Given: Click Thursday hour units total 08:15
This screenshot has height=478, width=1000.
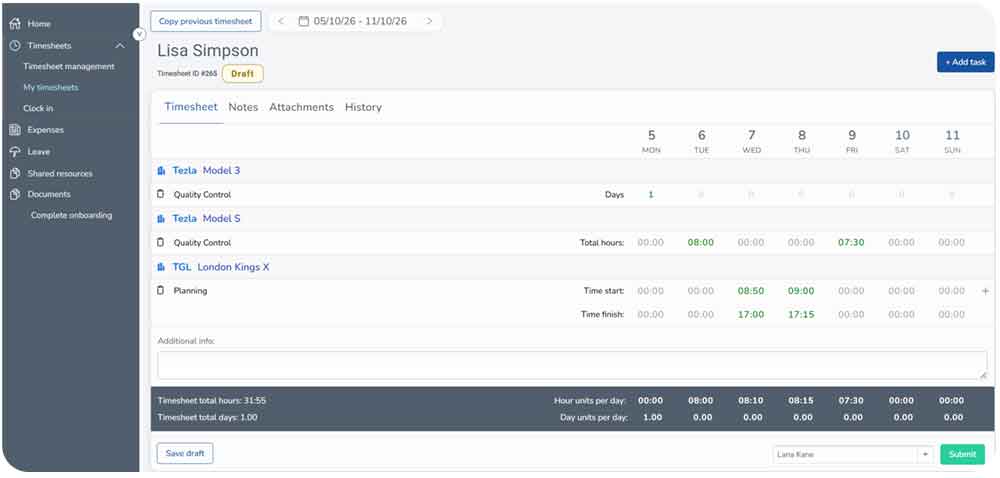Looking at the screenshot, I should (802, 401).
